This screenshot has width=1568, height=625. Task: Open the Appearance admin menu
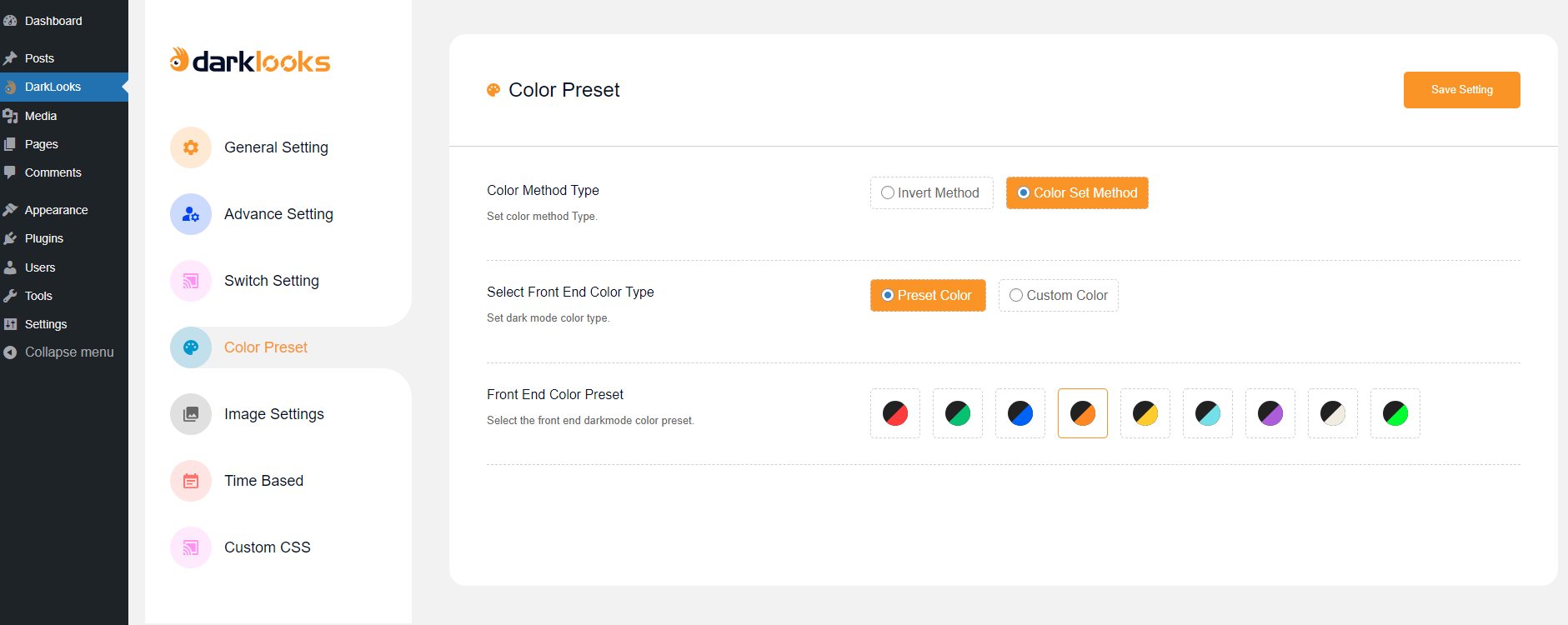pyautogui.click(x=56, y=210)
